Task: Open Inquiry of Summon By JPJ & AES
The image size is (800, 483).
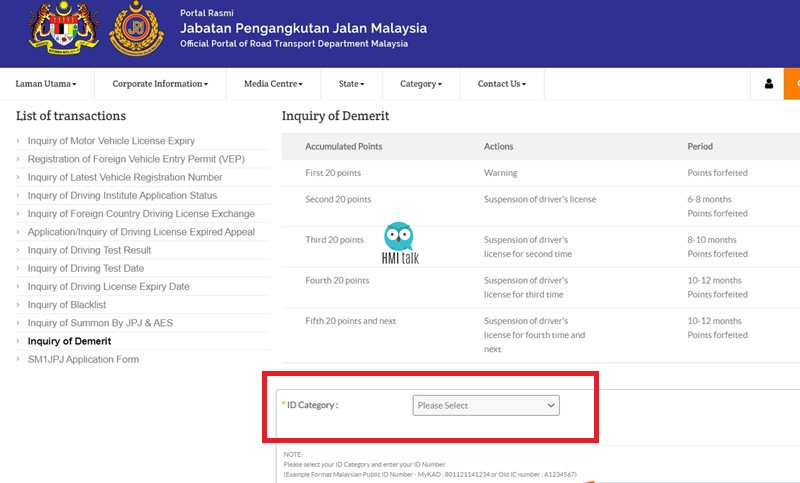Action: (100, 323)
